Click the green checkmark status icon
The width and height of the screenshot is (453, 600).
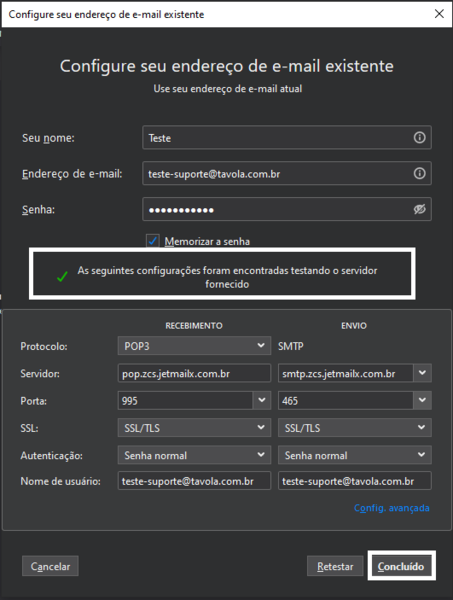(62, 276)
